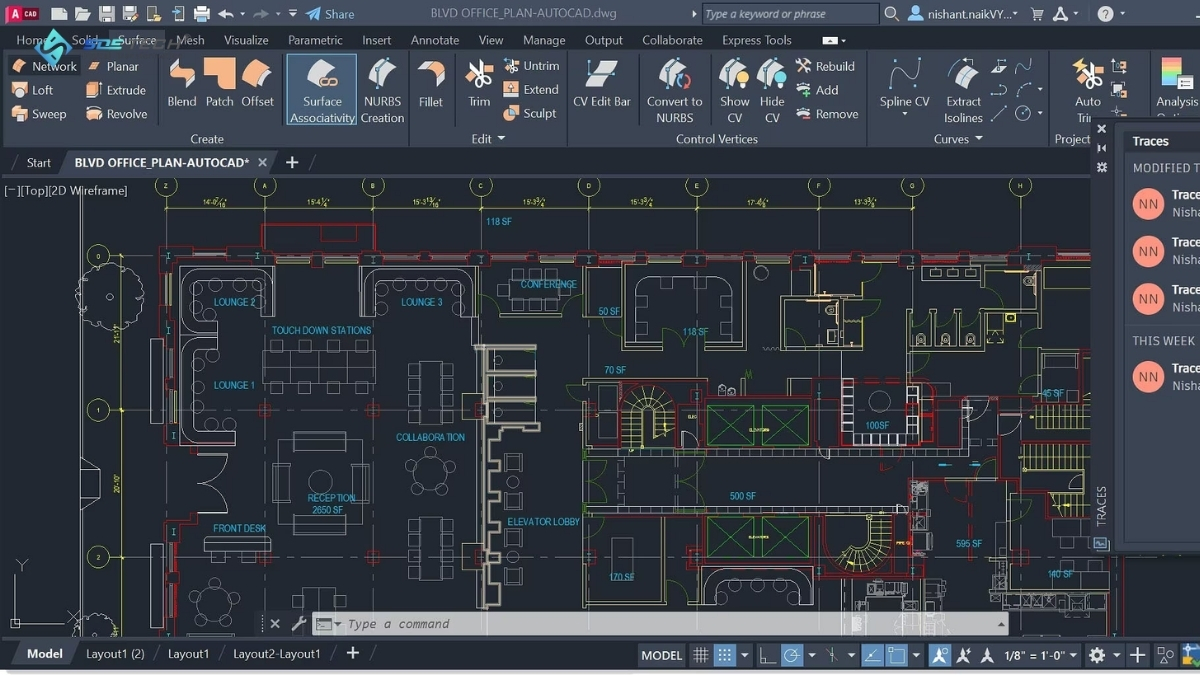Click the Blend surface tool
This screenshot has width=1200, height=675.
[182, 83]
